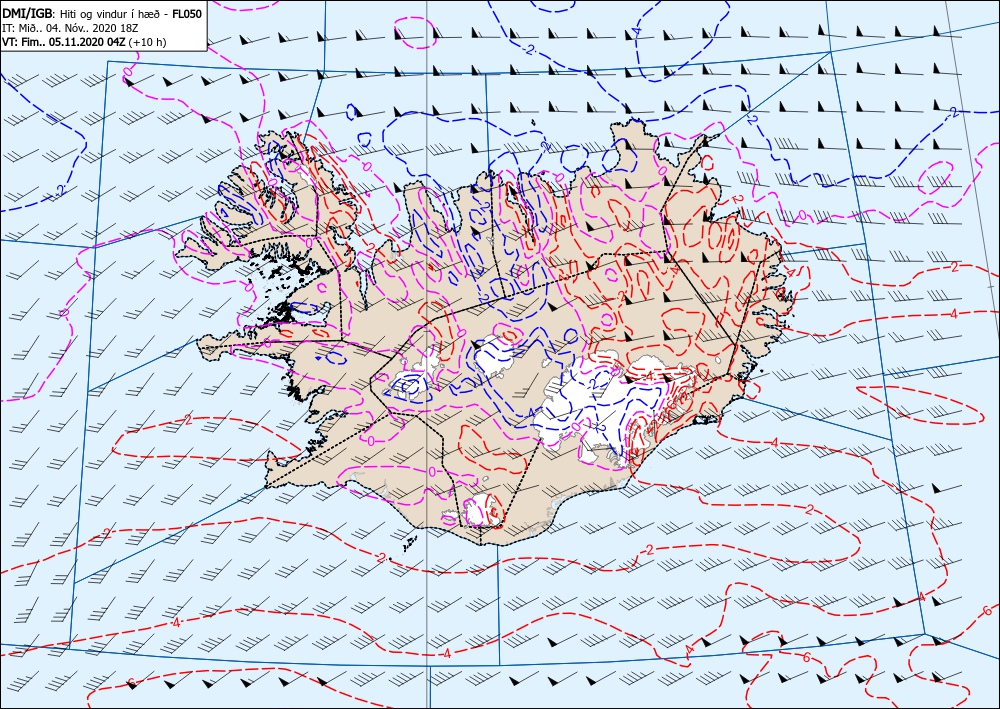The width and height of the screenshot is (1000, 709).
Task: Click the "(+10 h)" forecast offset text
Action: 147,42
